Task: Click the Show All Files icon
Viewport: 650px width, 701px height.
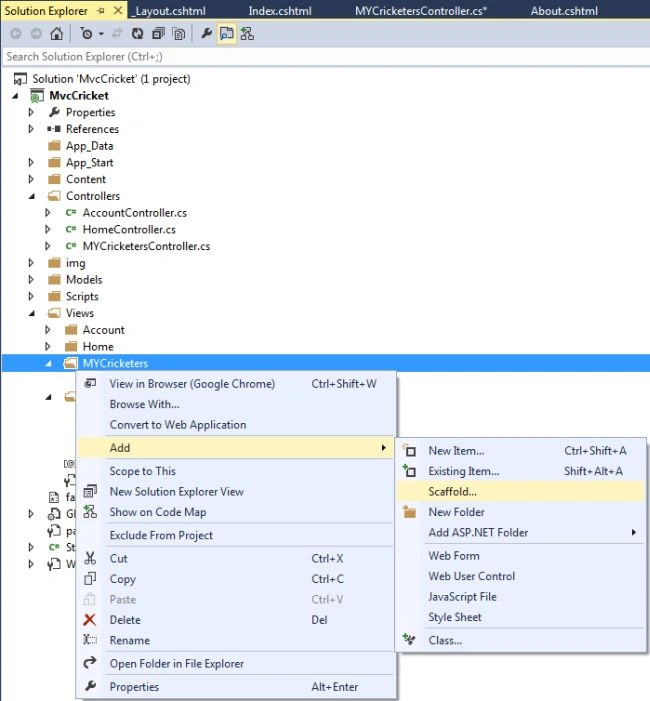Action: 179,34
